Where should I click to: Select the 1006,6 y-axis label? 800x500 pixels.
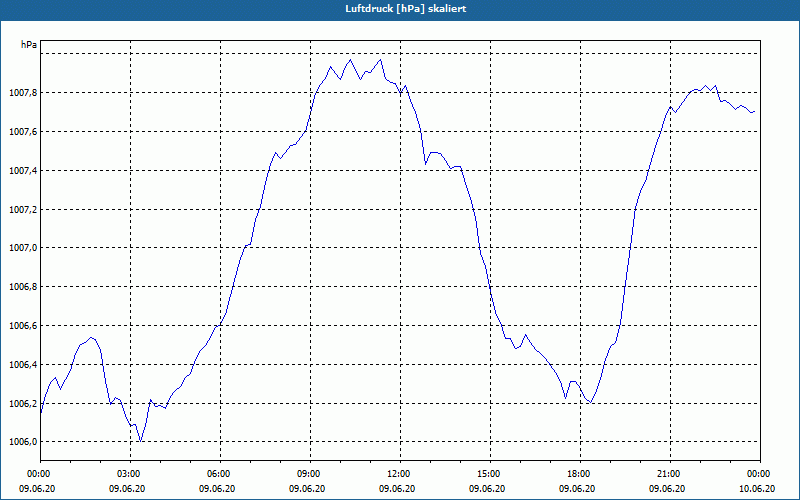[x=23, y=326]
